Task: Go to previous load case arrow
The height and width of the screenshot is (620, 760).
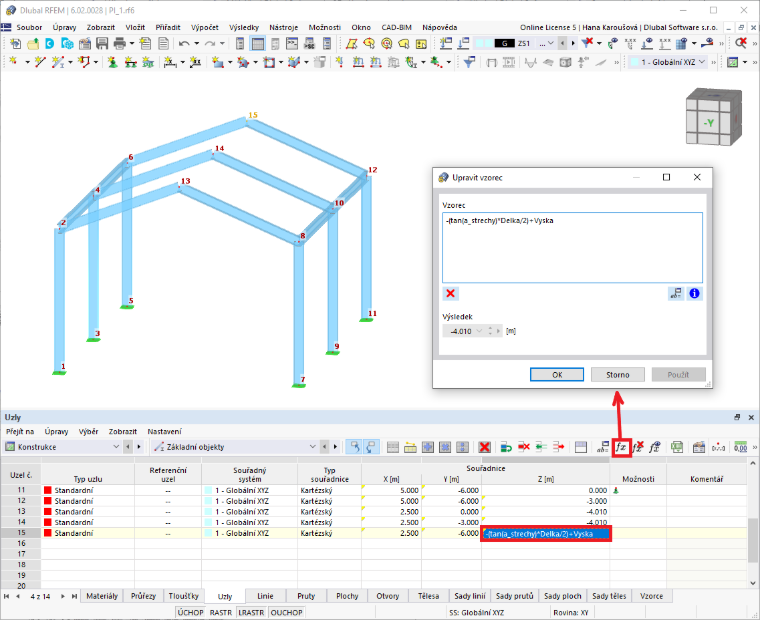Action: (562, 44)
